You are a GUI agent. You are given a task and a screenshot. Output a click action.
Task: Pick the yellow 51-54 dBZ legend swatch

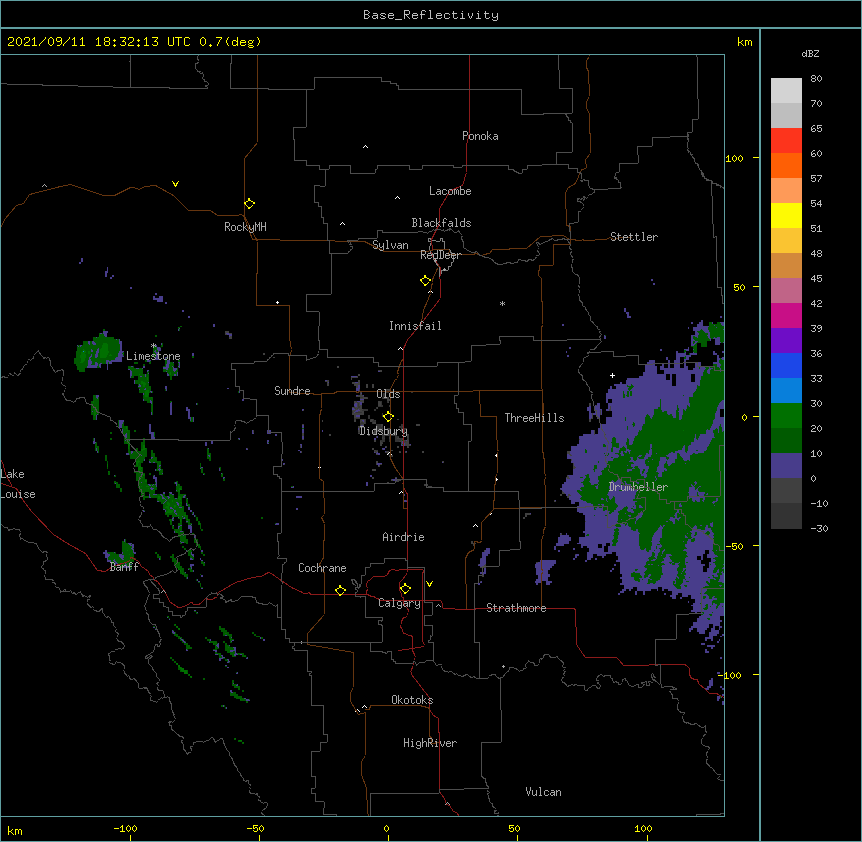[786, 215]
